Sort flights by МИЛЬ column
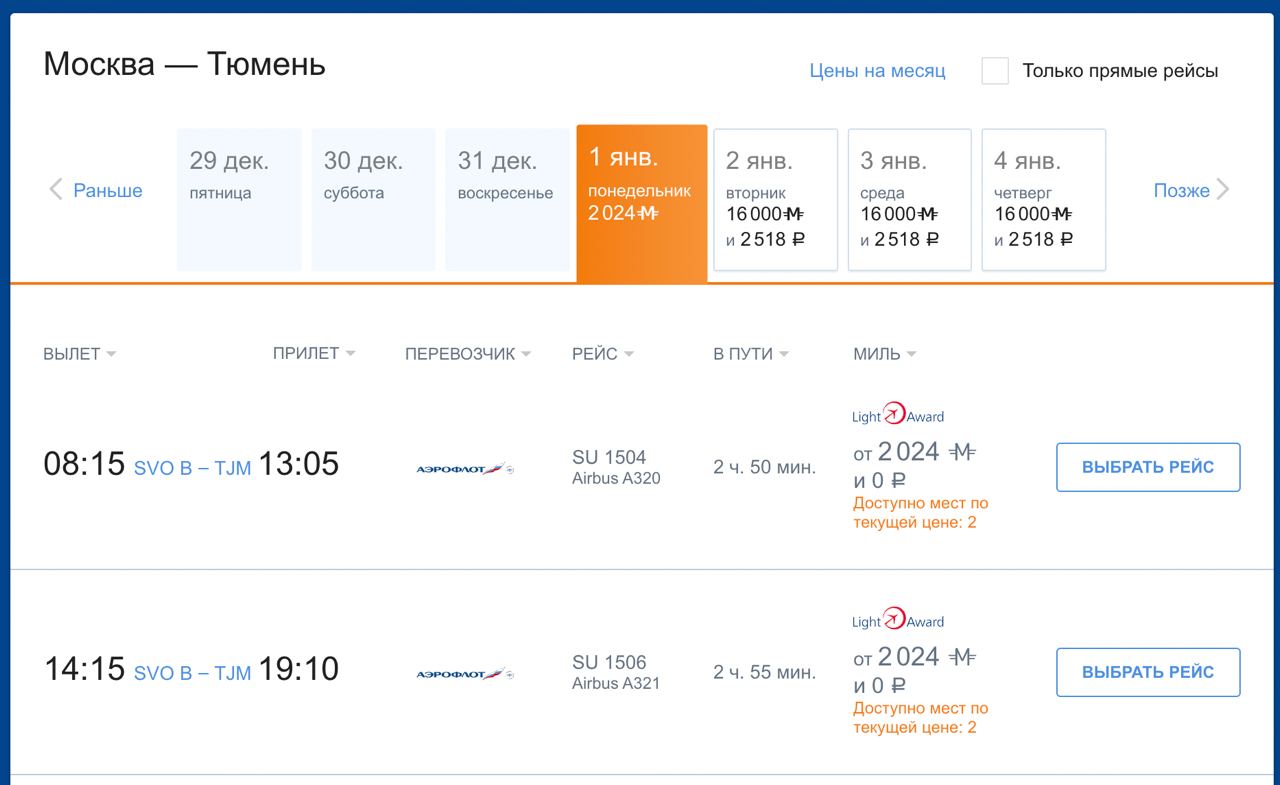This screenshot has height=785, width=1280. (x=884, y=354)
